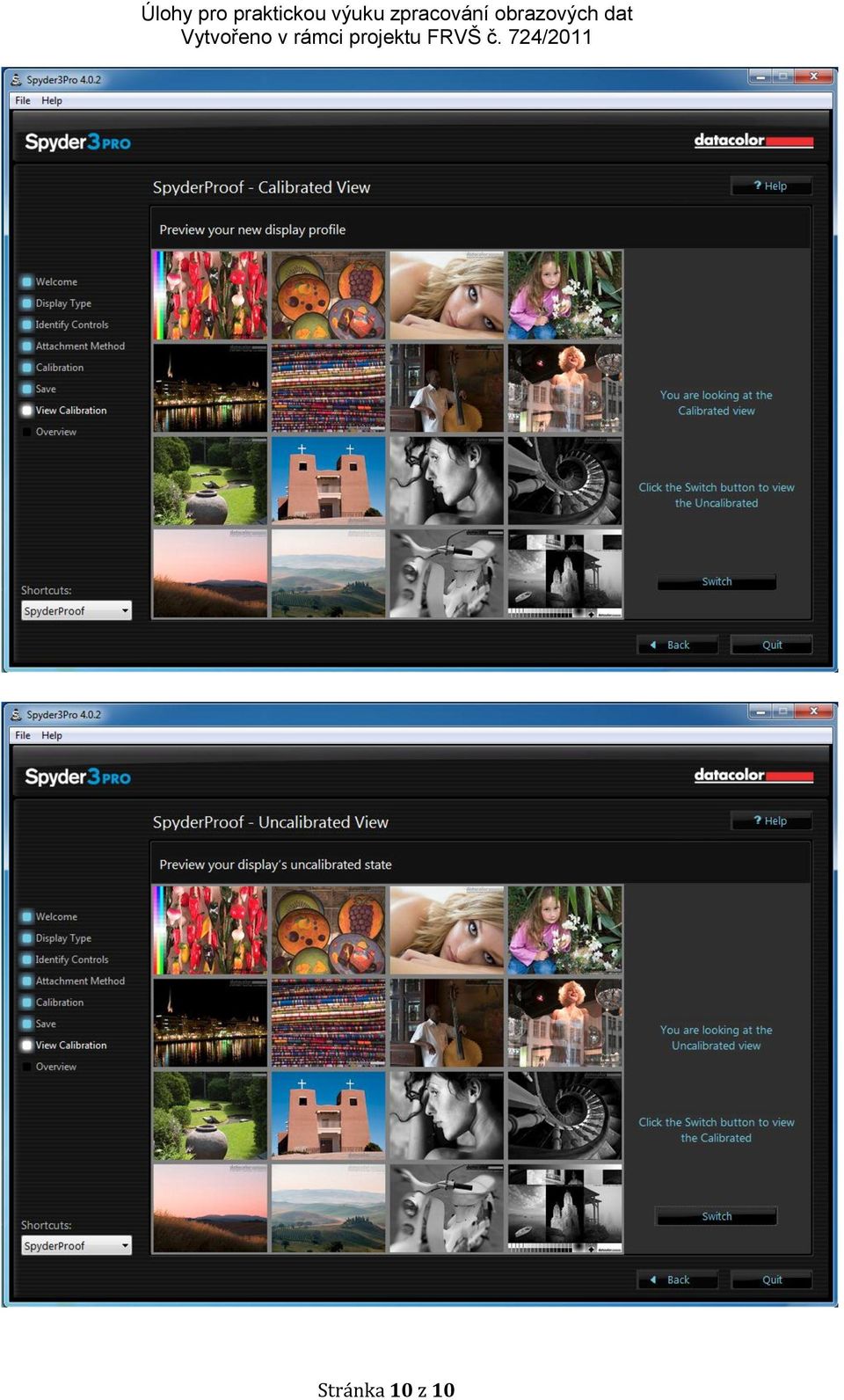Click pink sunset landscape thumbnail in Calibrated View

click(210, 573)
